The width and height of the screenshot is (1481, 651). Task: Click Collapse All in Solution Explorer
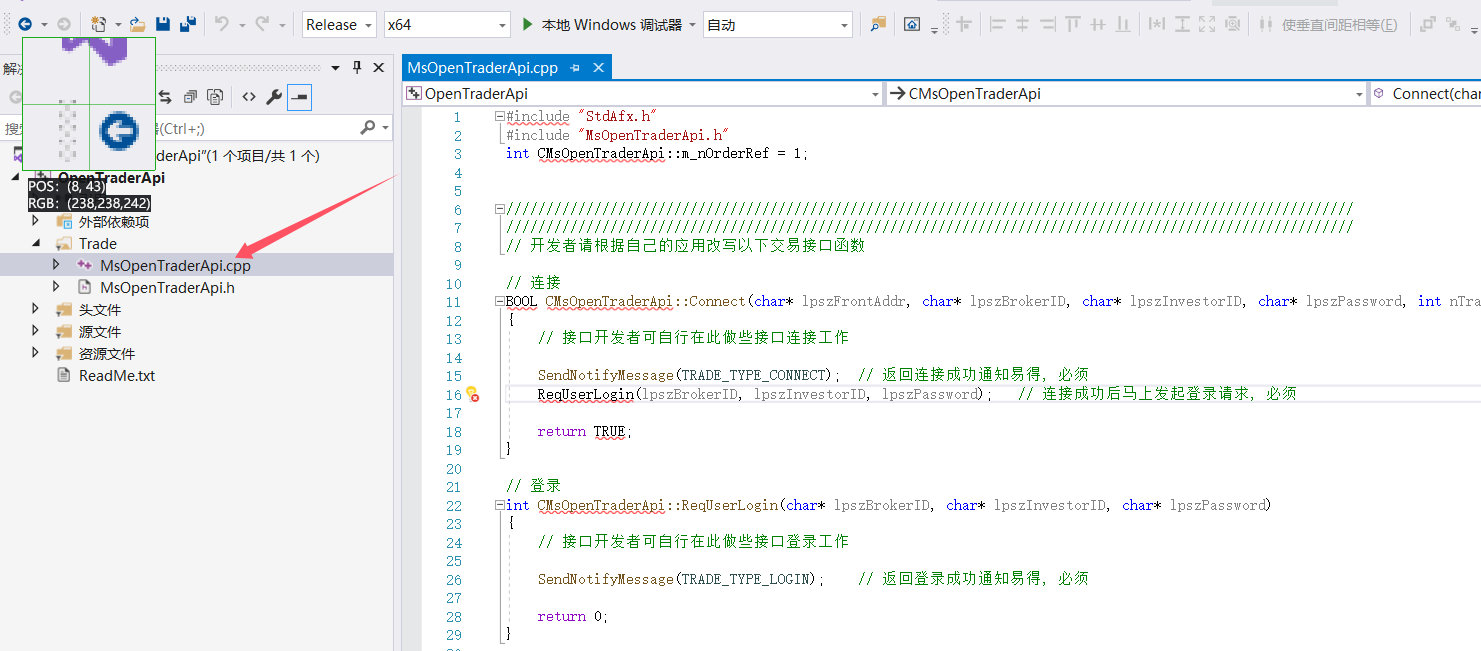click(189, 97)
